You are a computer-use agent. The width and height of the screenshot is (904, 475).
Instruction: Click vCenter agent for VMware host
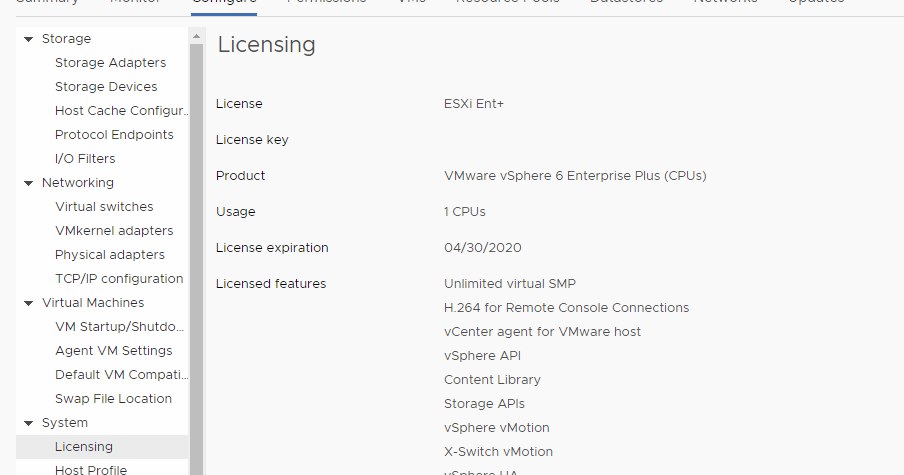[542, 332]
